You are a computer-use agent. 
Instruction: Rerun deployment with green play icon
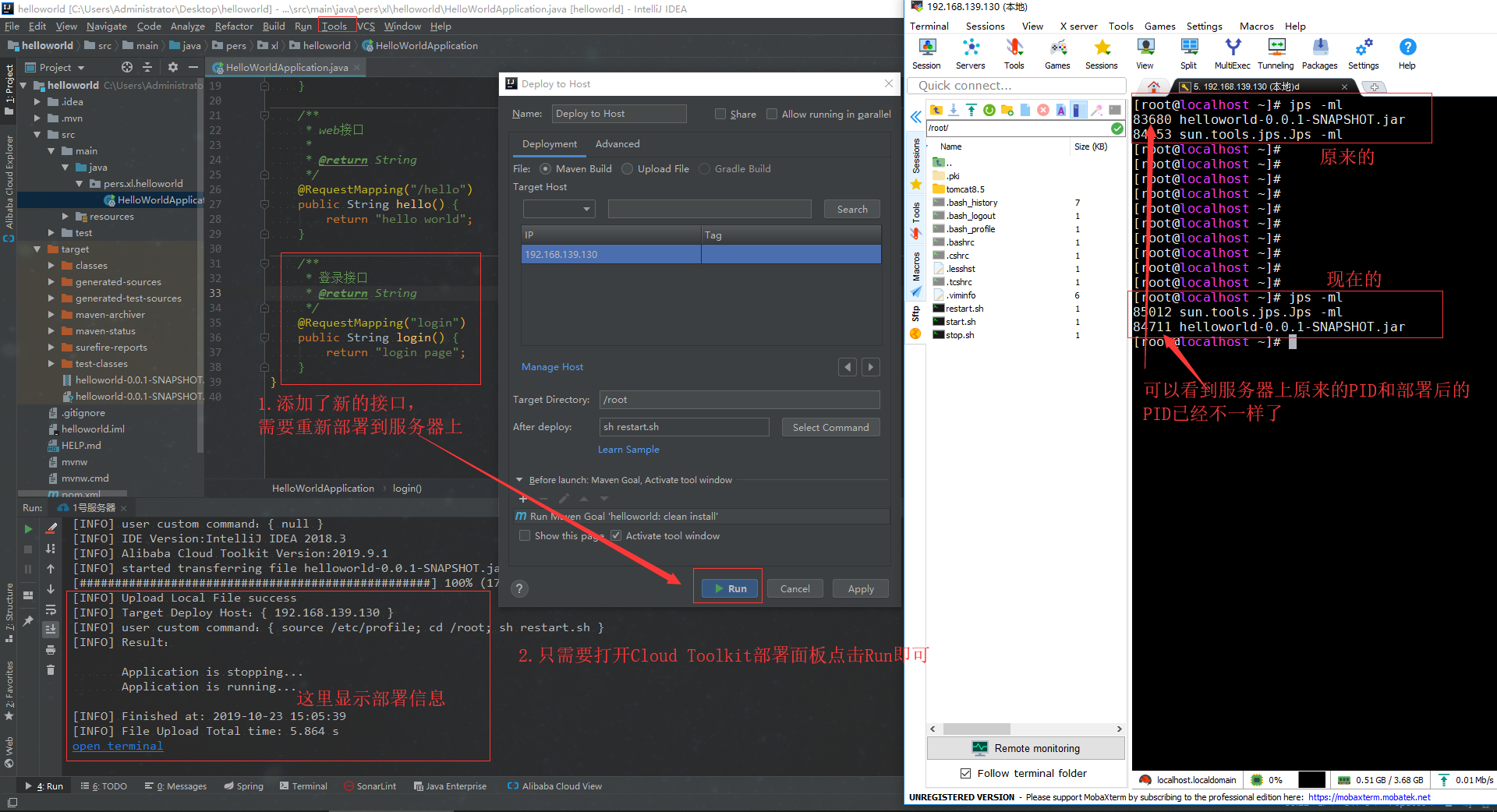28,529
